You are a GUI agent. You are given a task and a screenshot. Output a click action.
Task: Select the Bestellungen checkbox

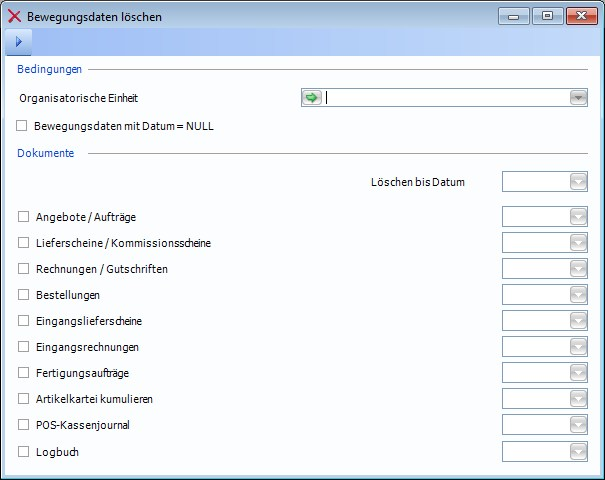23,295
